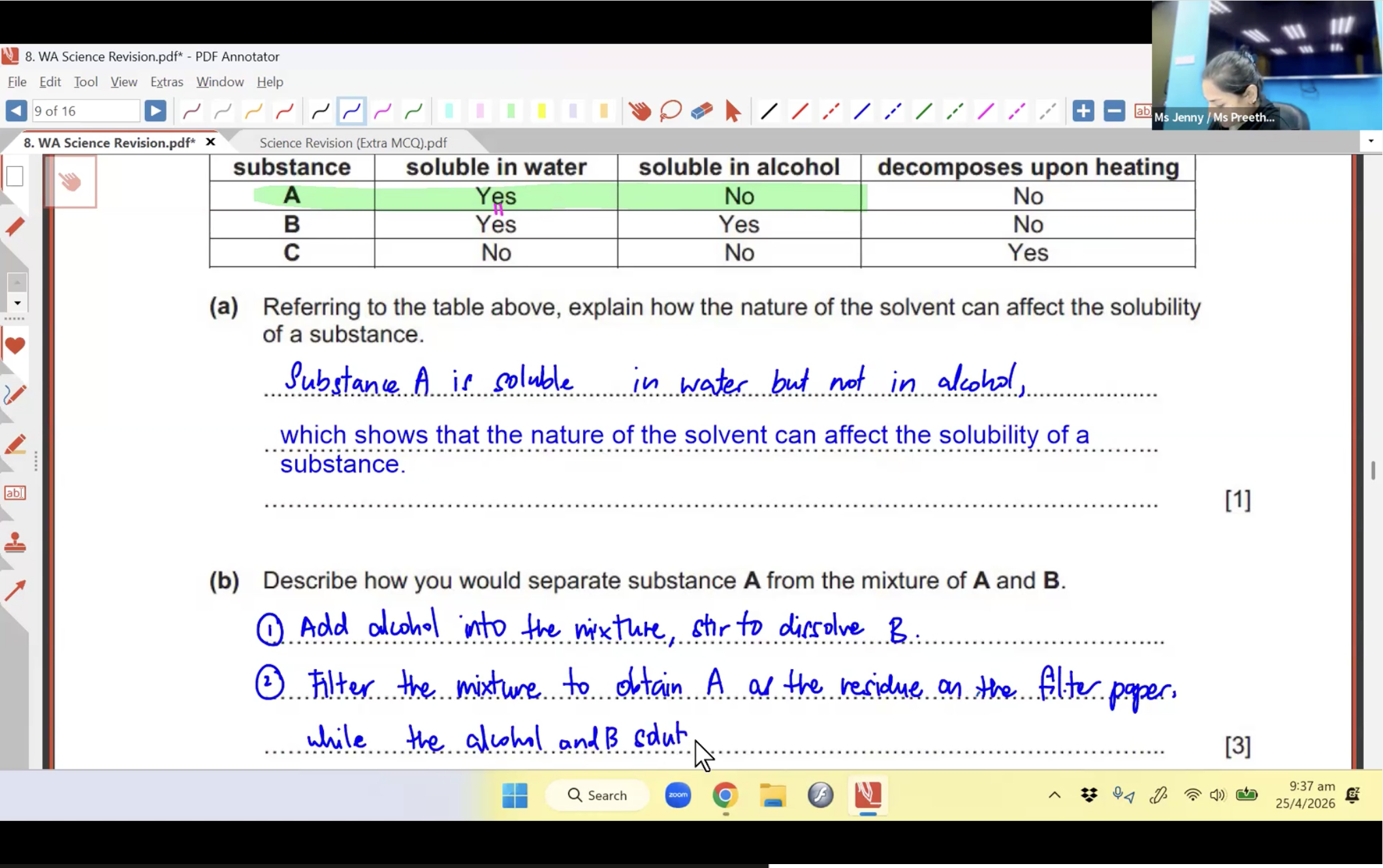Select the hand tool thumbnail in sidebar

(x=71, y=181)
